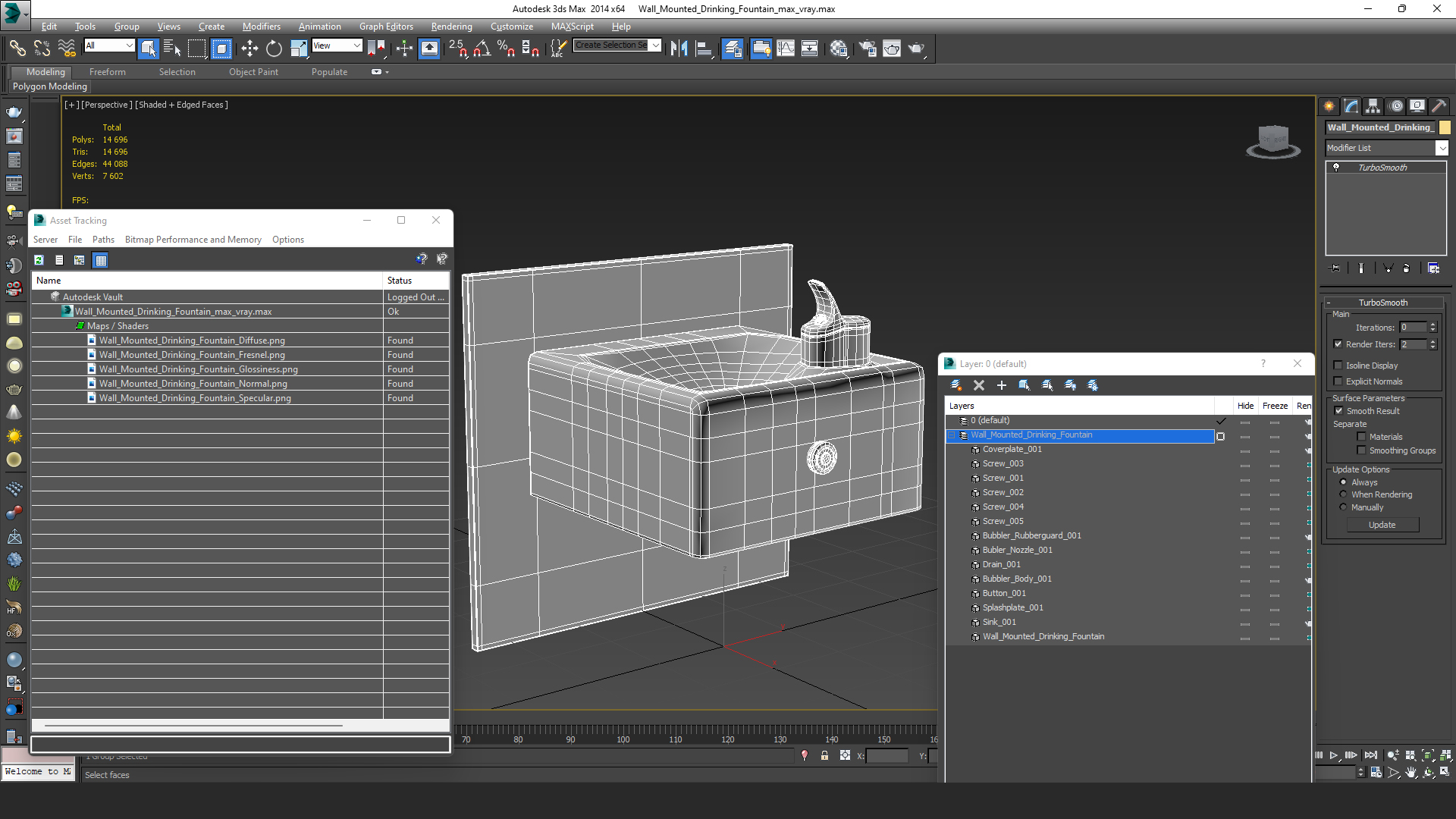Viewport: 1456px width, 819px height.
Task: Toggle Smooth Result checkbox
Action: point(1339,411)
